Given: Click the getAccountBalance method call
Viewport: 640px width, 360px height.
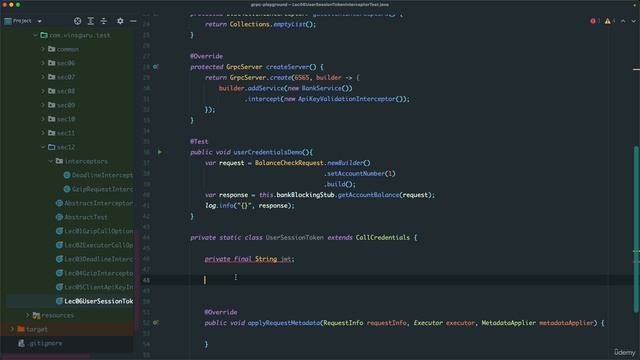Looking at the screenshot, I should click(368, 195).
